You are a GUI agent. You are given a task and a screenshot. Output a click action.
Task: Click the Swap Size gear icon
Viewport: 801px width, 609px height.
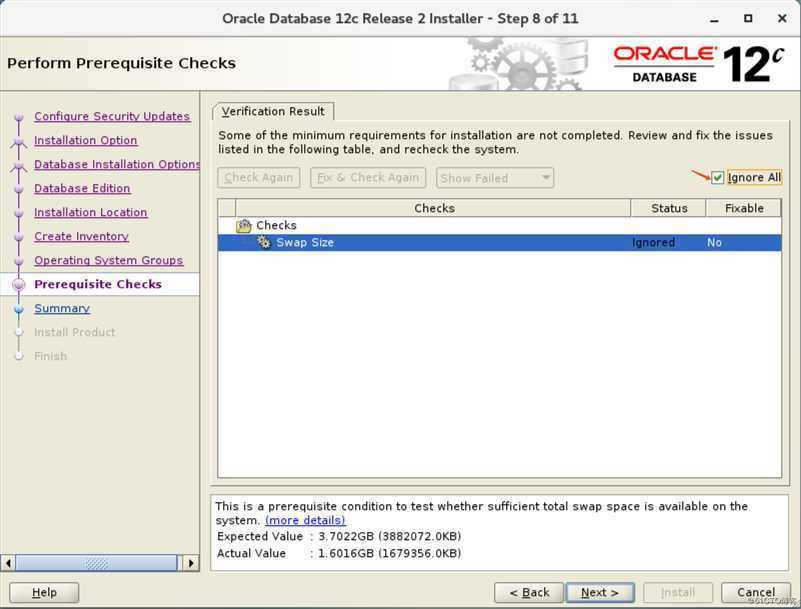pyautogui.click(x=264, y=242)
